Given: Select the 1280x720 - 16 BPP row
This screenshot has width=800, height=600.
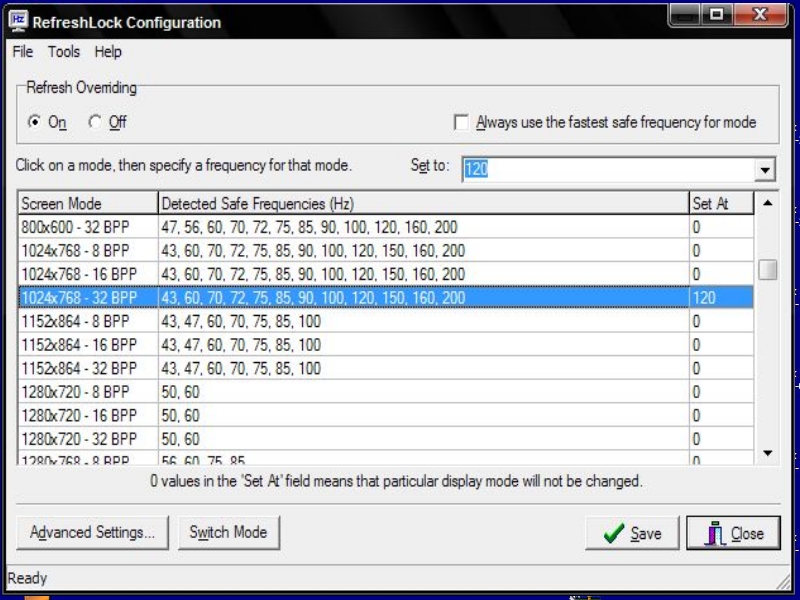Looking at the screenshot, I should (386, 415).
